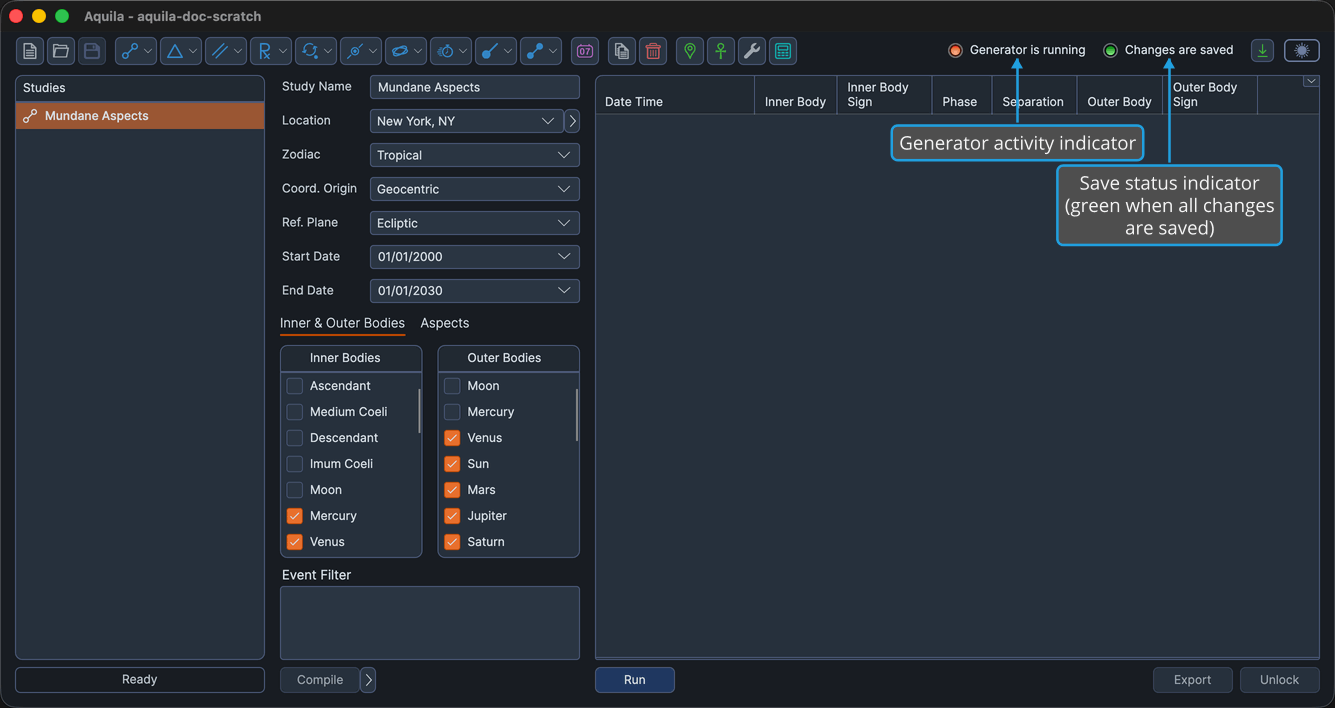Open the Start Date picker dropdown
Viewport: 1335px width, 708px height.
point(475,257)
